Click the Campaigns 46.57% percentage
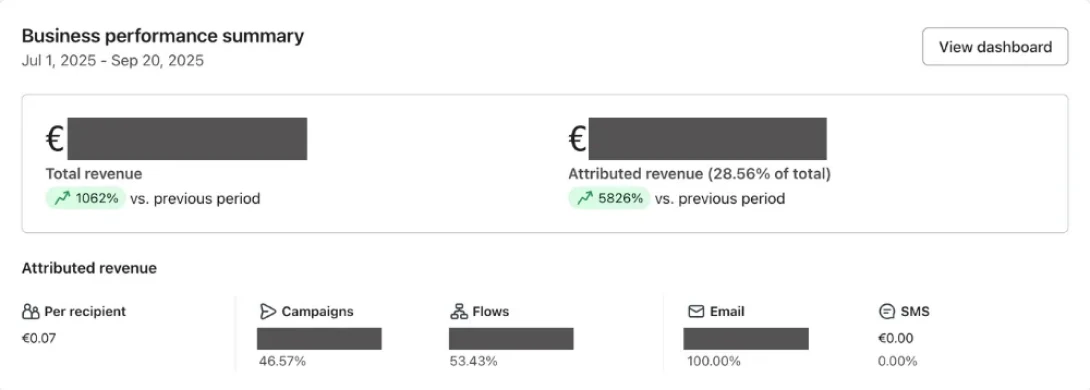The height and width of the screenshot is (390, 1090). (282, 361)
